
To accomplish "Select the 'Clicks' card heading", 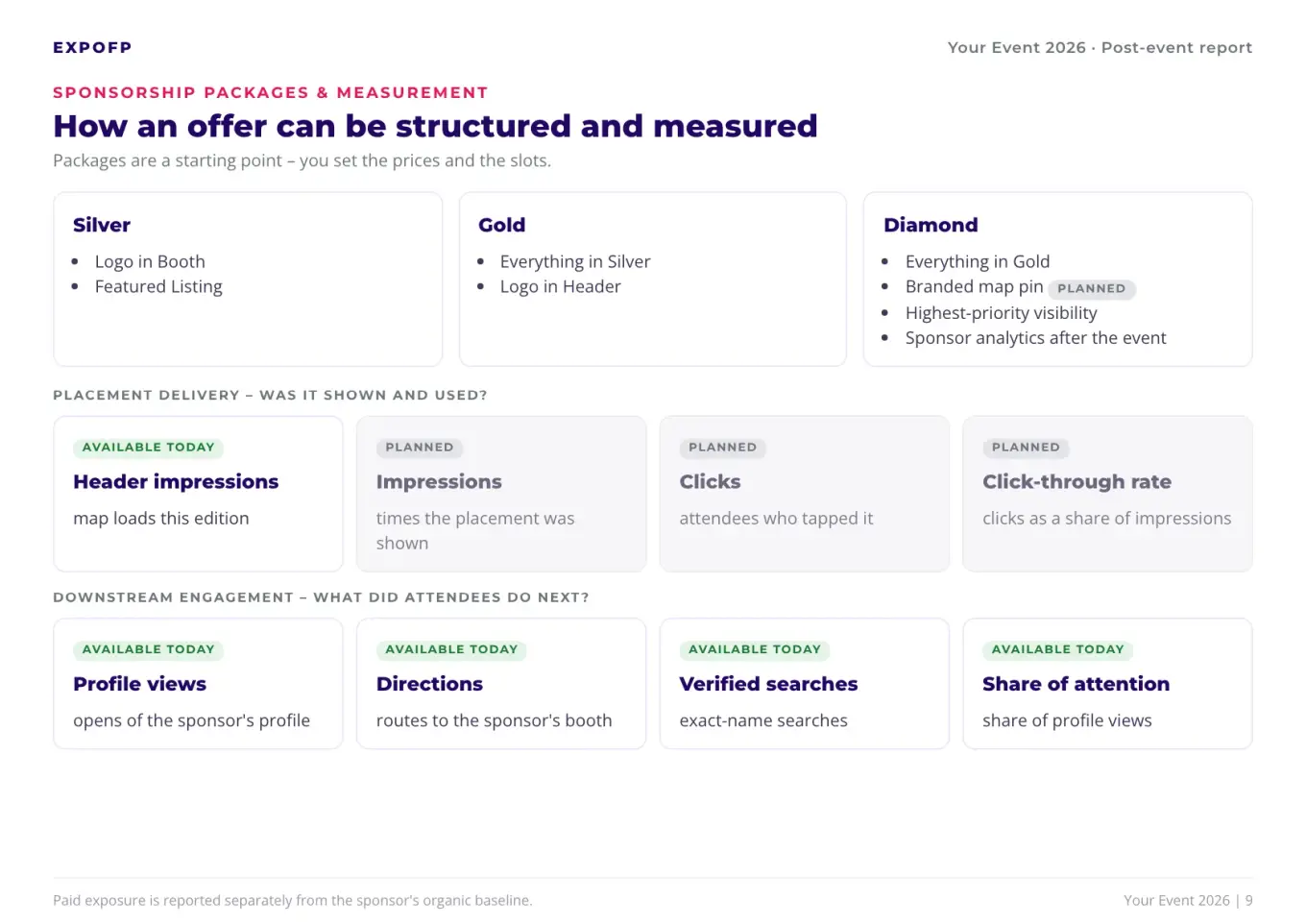I will pos(711,482).
